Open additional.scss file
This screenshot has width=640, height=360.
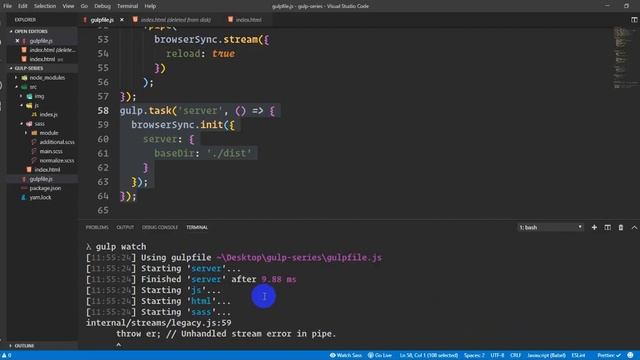(x=57, y=142)
